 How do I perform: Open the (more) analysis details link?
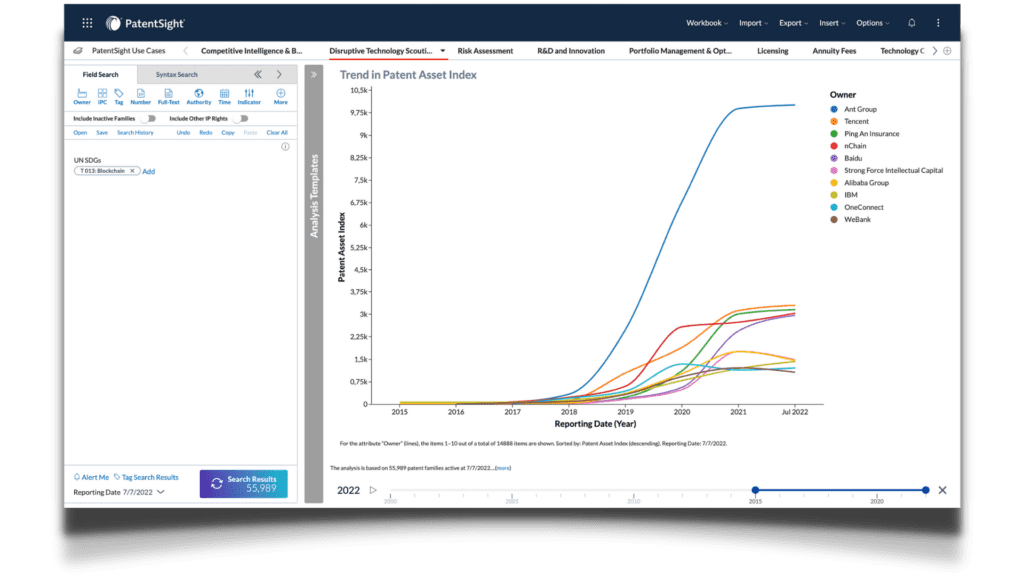[503, 468]
